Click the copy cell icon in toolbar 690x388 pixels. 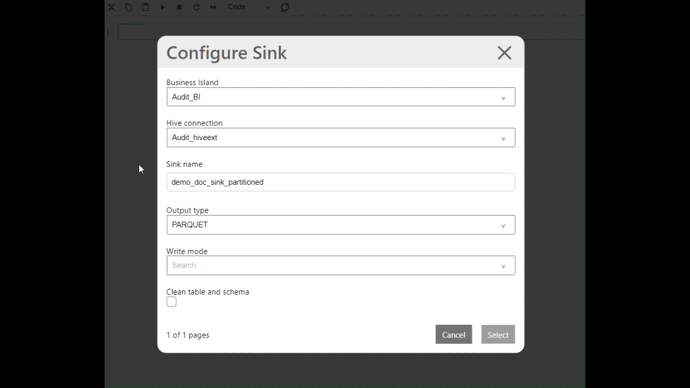pyautogui.click(x=128, y=7)
